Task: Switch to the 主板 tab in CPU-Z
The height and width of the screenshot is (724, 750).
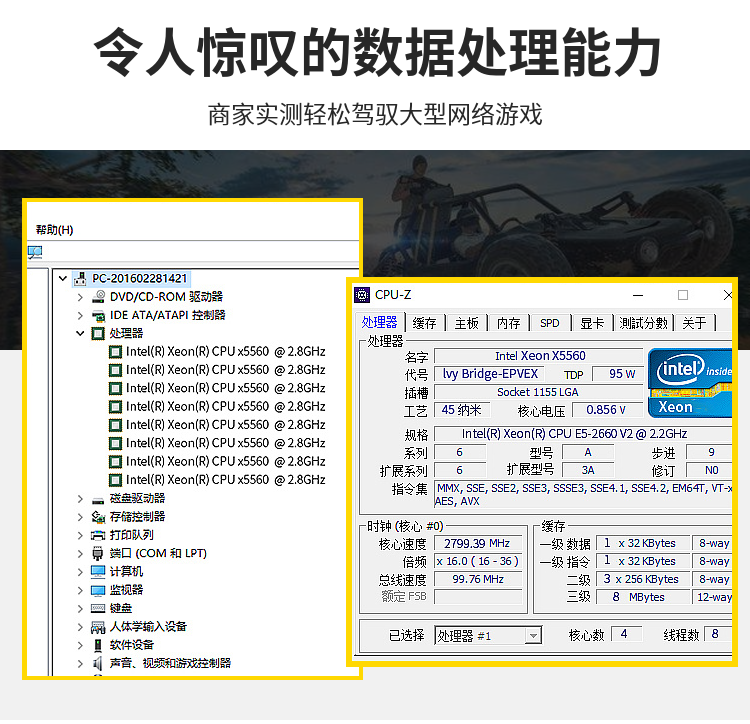Action: (x=466, y=323)
